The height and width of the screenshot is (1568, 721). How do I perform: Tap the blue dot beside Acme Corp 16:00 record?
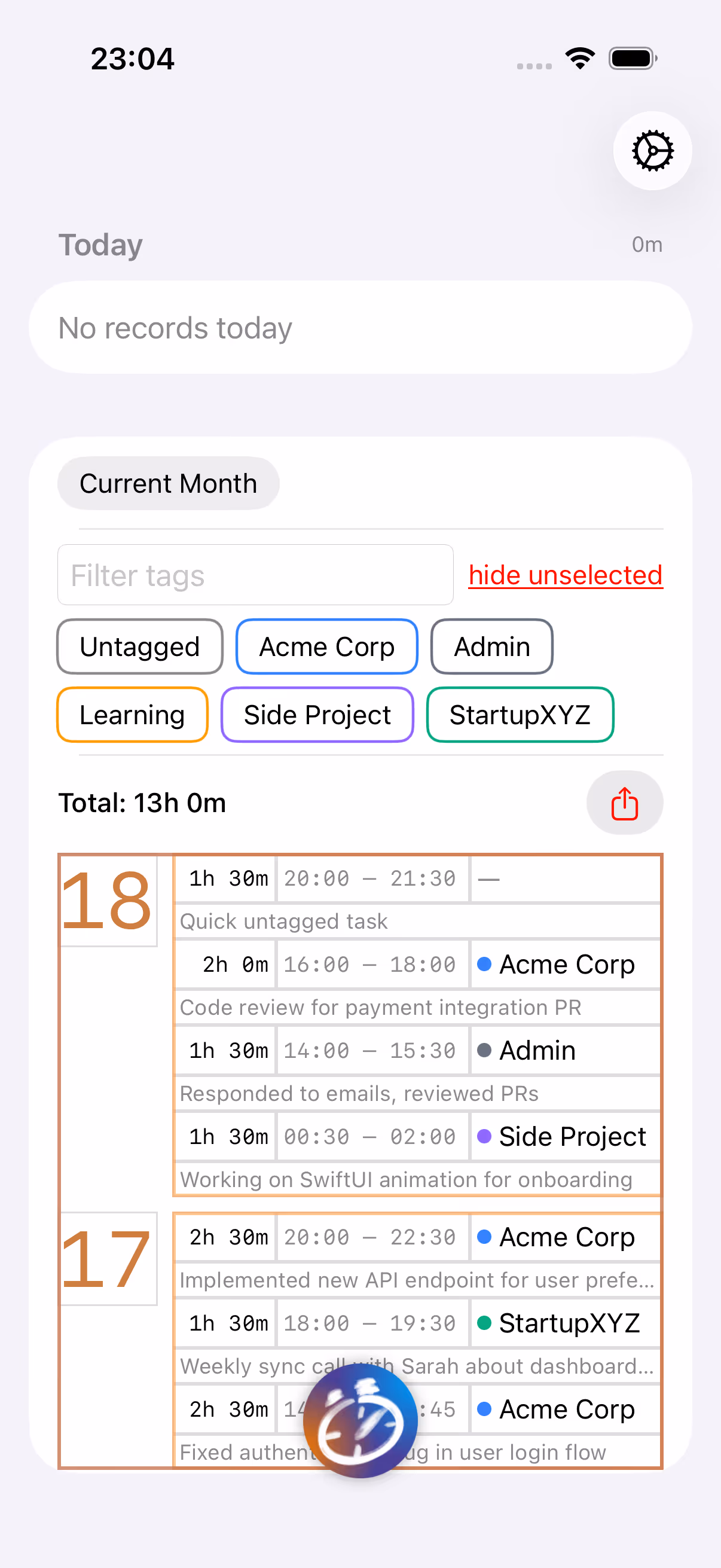[x=484, y=964]
